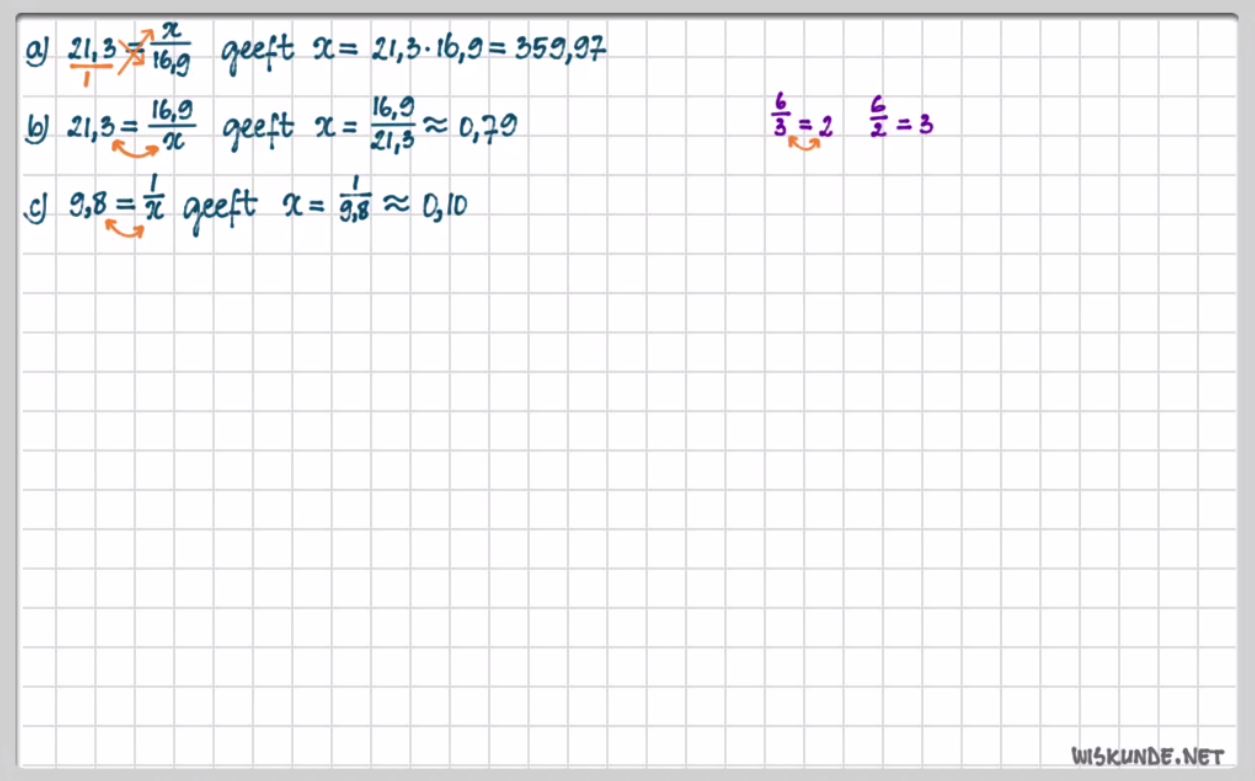
Task: Click the fraction 1 over 9,8
Action: point(355,203)
